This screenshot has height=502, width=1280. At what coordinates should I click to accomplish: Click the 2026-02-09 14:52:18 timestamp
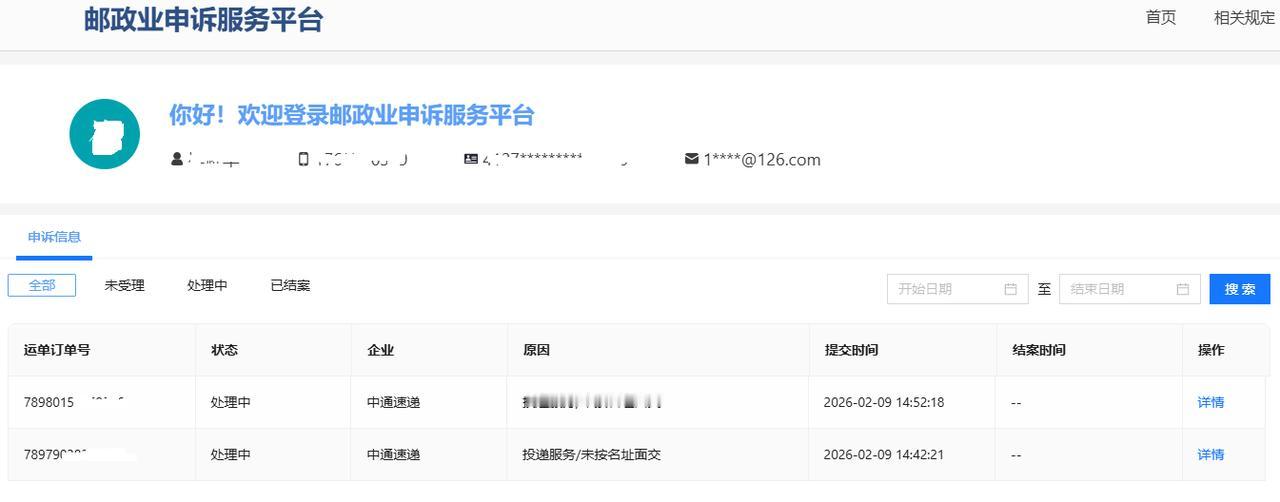point(884,402)
